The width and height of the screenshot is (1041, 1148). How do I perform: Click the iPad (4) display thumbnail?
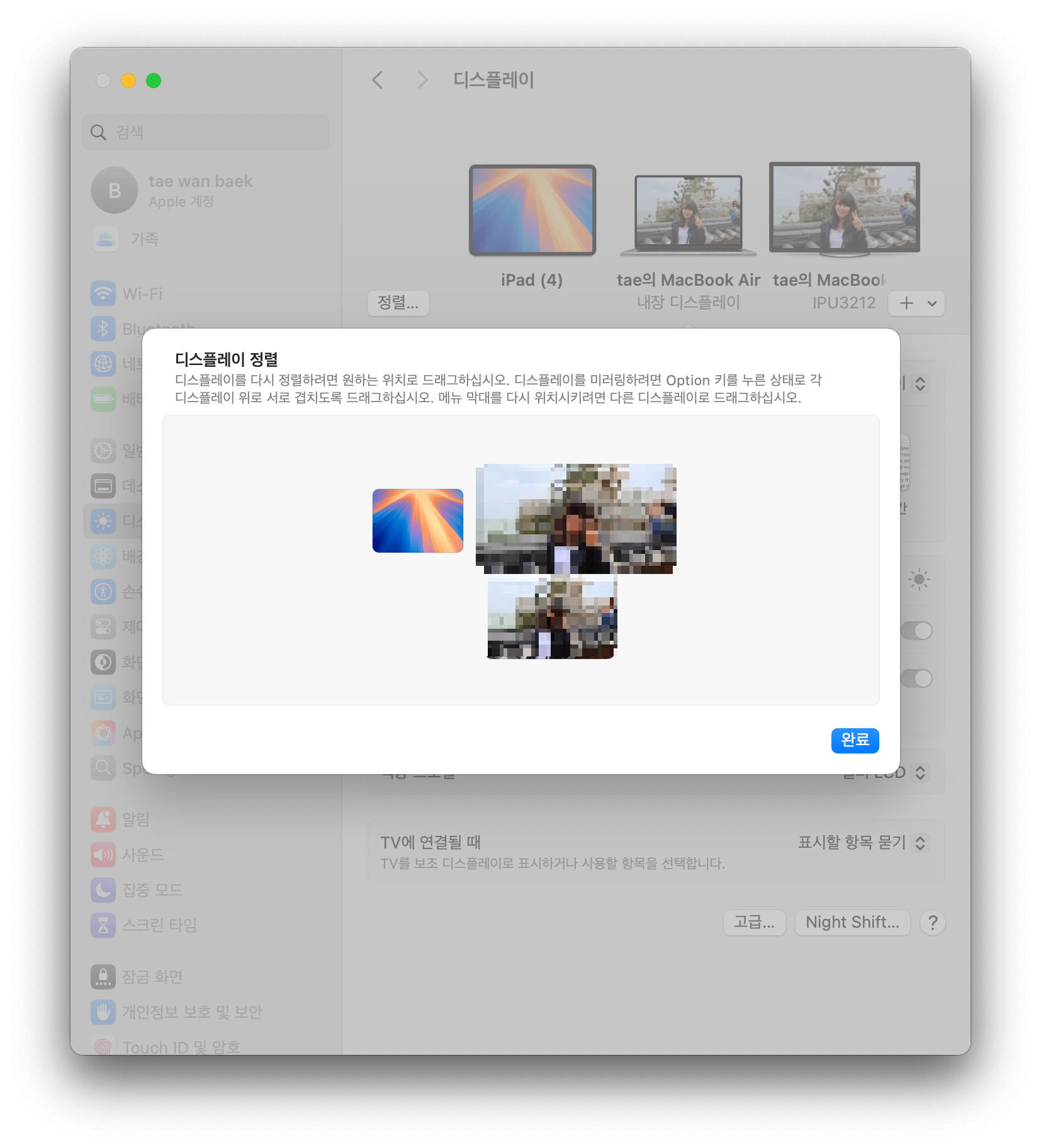click(x=532, y=210)
